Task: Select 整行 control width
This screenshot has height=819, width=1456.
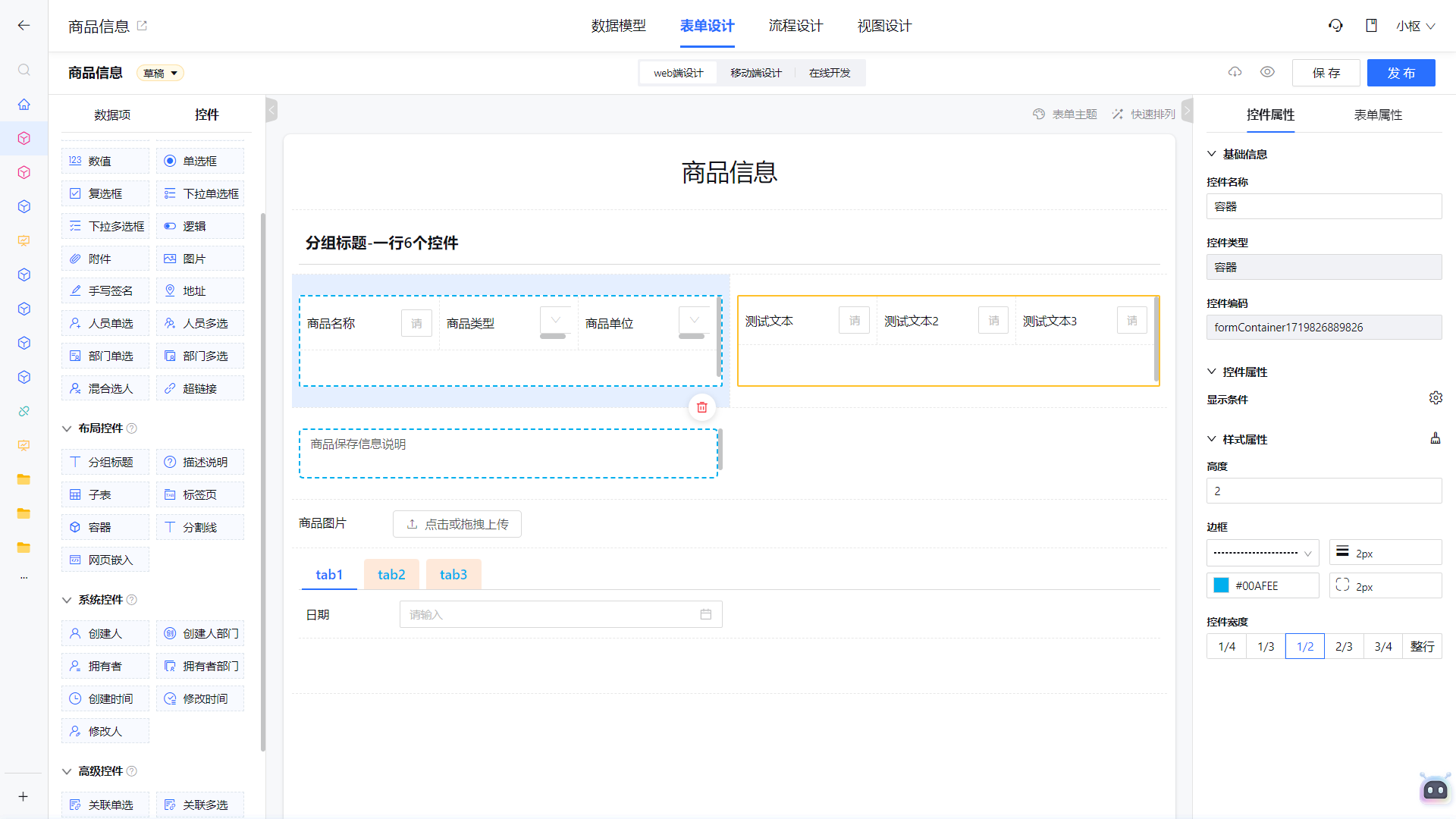Action: 1422,646
